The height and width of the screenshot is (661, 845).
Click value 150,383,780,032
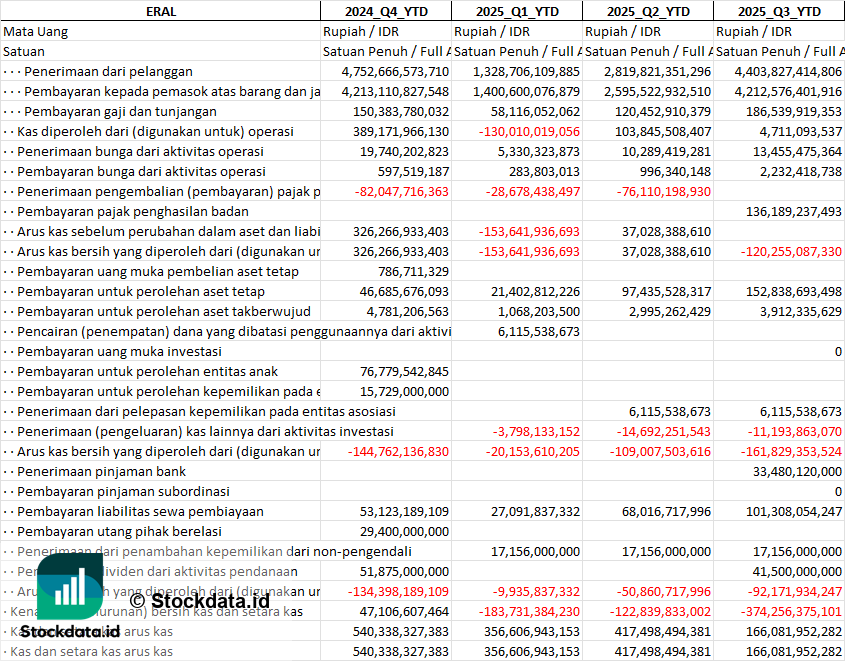(401, 112)
